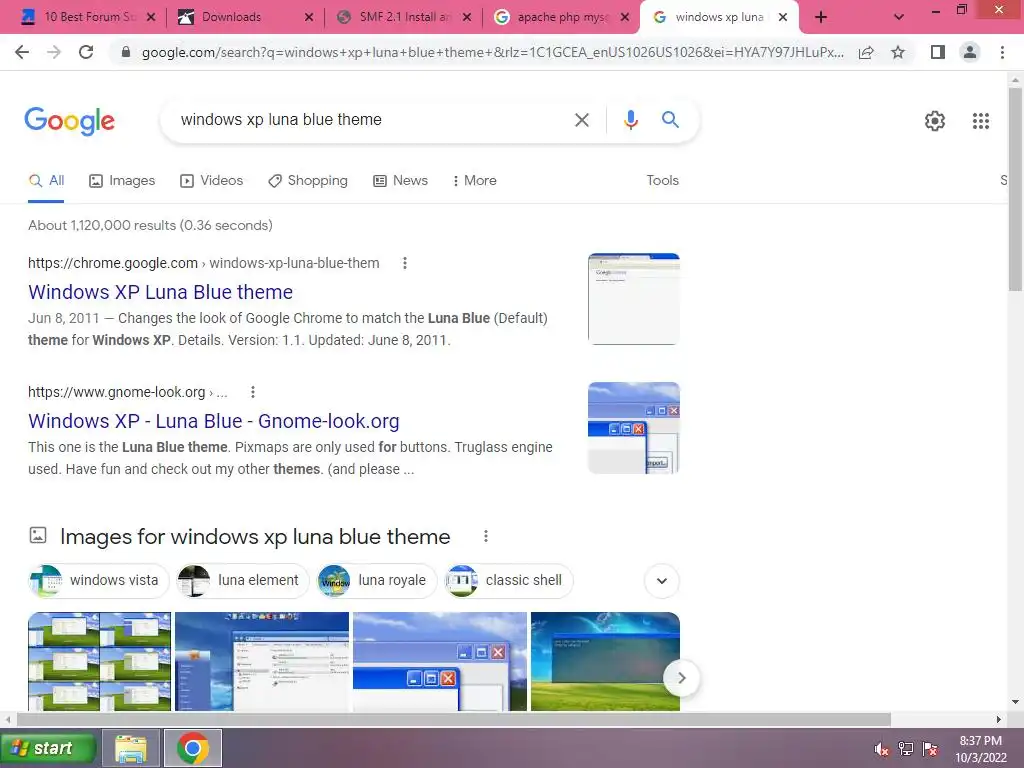Viewport: 1024px width, 768px height.
Task: Switch to Images search results
Action: (x=122, y=181)
